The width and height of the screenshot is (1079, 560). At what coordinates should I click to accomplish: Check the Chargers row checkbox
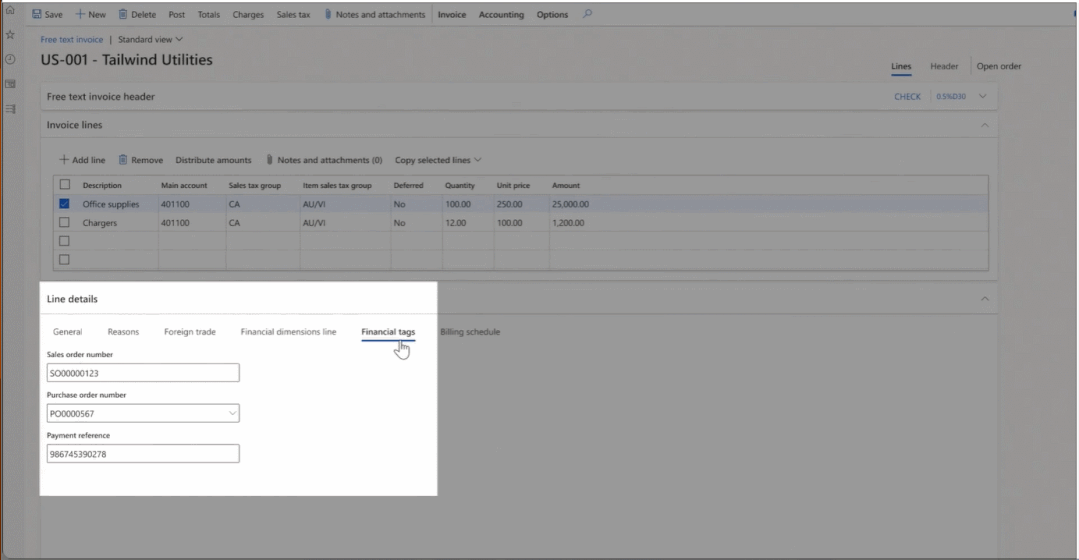click(64, 222)
